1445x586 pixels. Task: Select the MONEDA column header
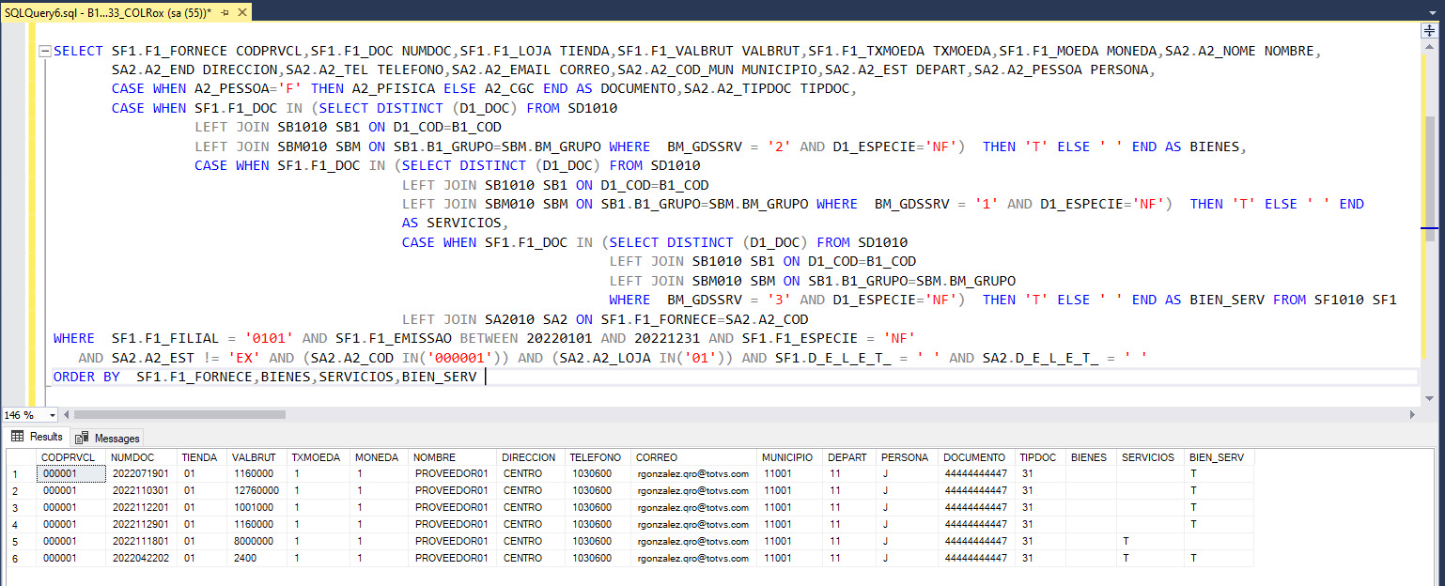(x=379, y=457)
